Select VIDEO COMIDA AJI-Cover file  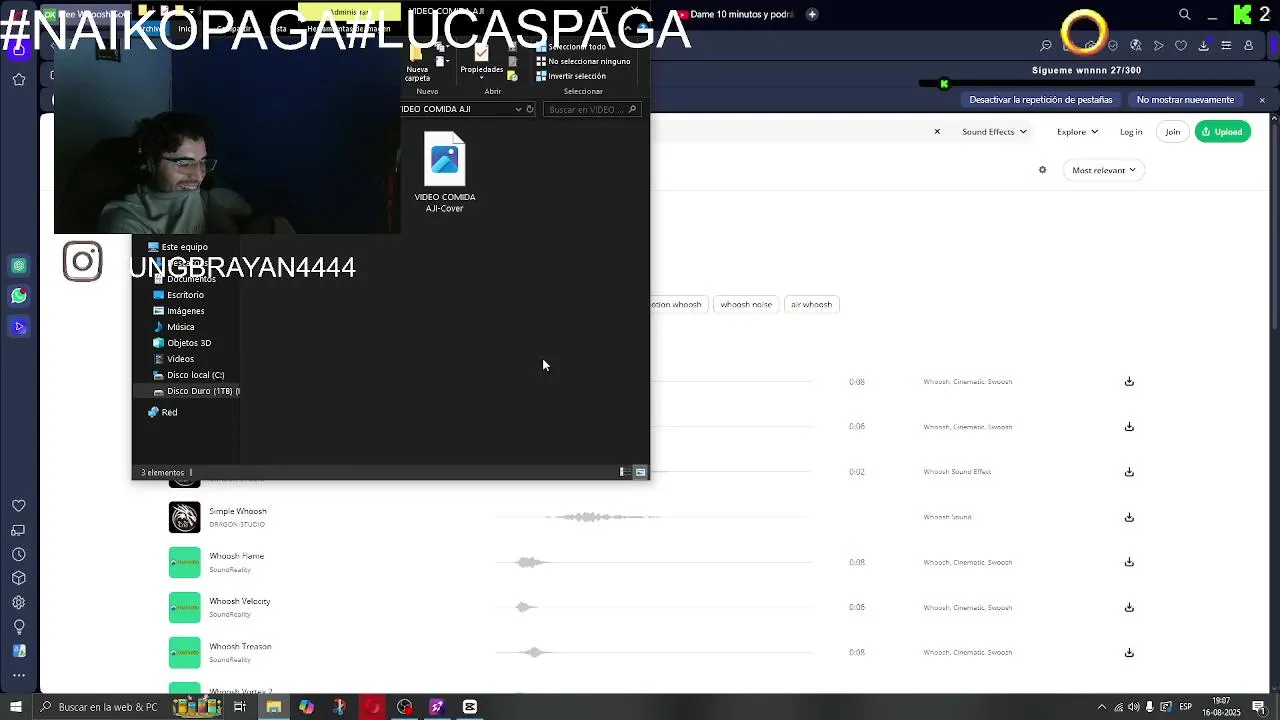445,172
